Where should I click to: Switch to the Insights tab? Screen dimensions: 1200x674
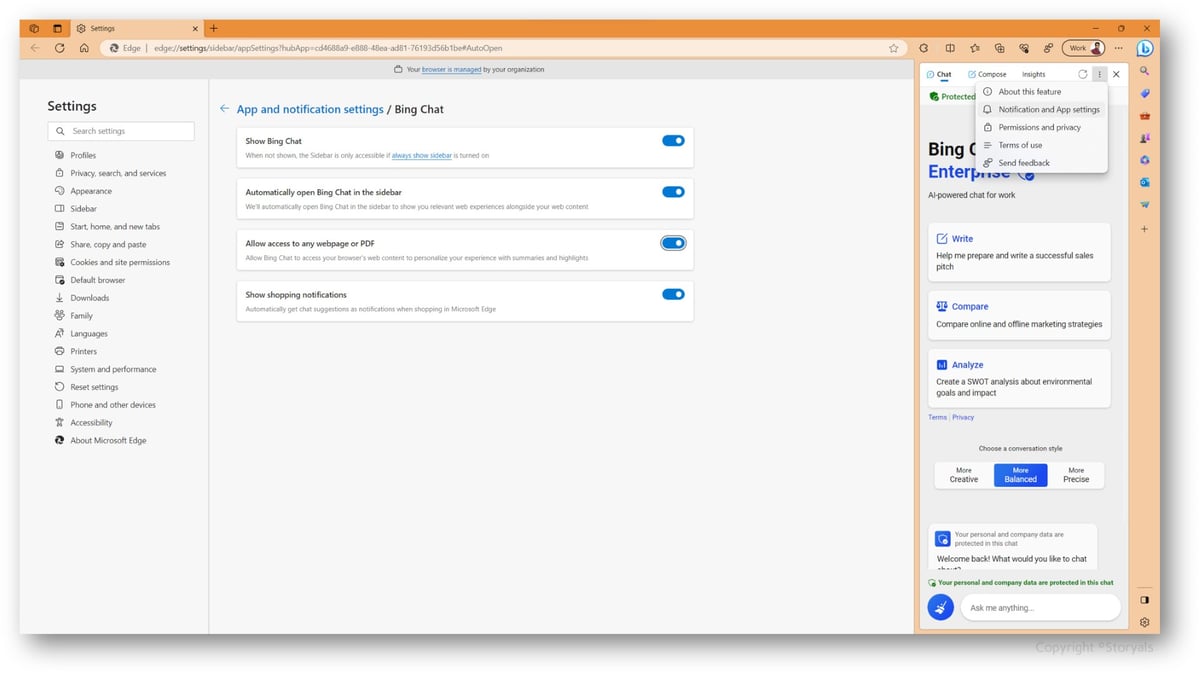point(1033,74)
